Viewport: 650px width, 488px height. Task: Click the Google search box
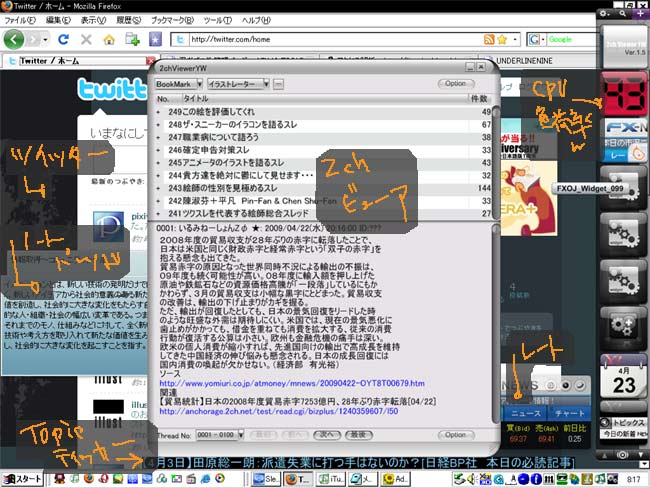[x=572, y=39]
